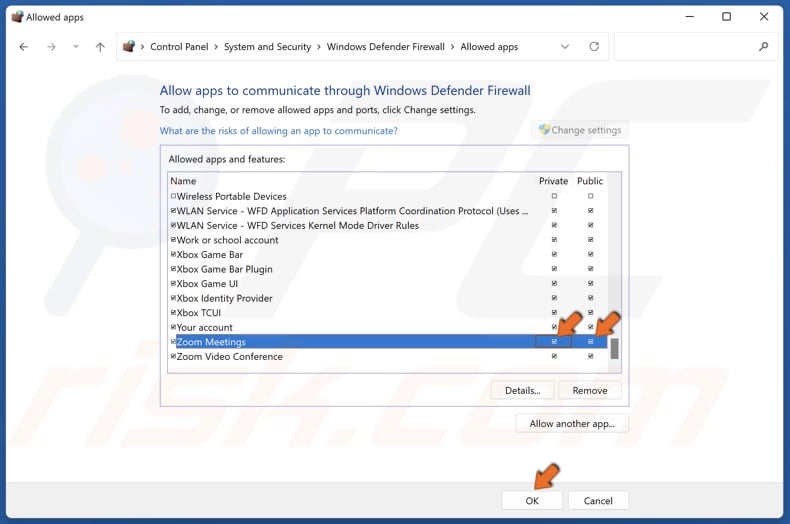The image size is (790, 524).
Task: Select WLAN Service Platform Coordination Protocol row
Action: pos(388,211)
